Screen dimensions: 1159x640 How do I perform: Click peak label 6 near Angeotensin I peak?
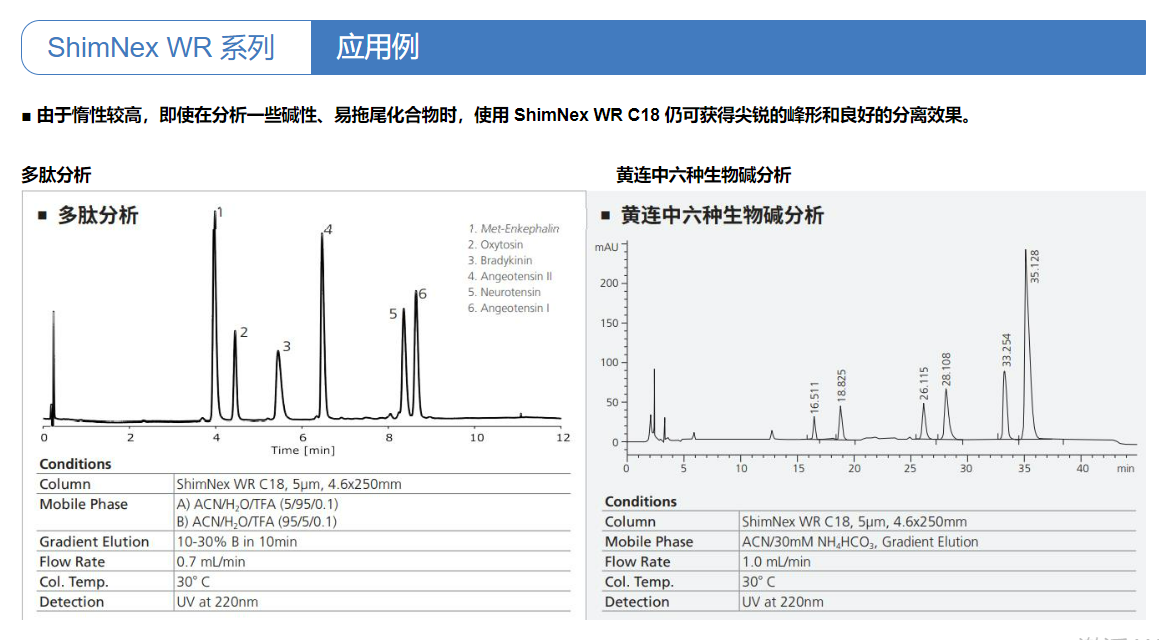[x=423, y=294]
